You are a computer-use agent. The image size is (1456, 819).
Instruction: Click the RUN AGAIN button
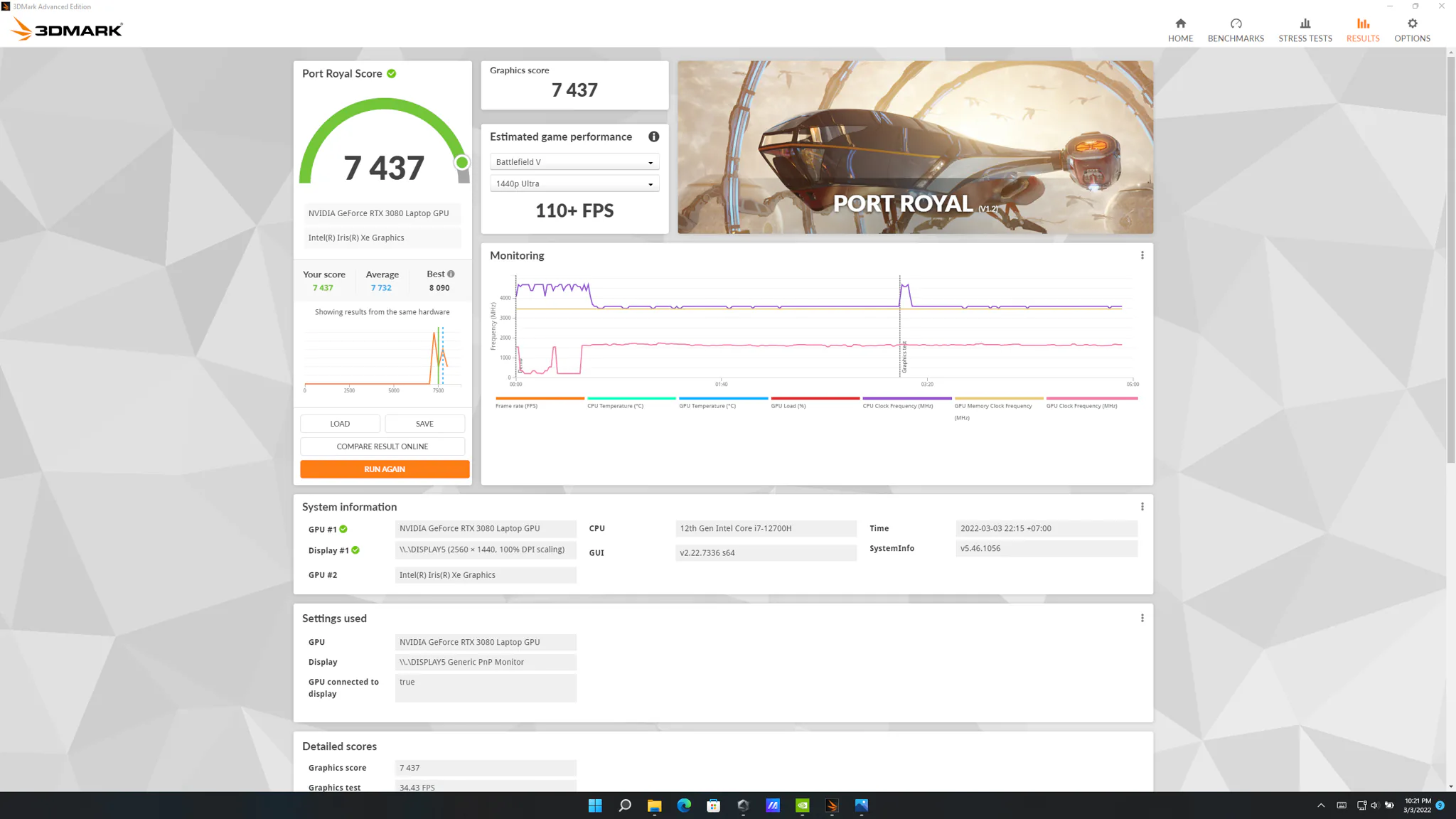[x=385, y=469]
